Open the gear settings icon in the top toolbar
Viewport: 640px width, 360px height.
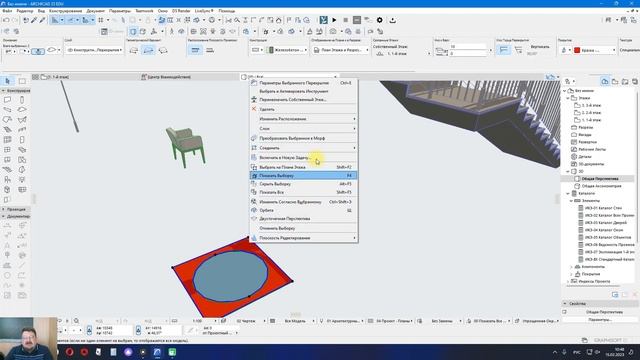click(380, 20)
